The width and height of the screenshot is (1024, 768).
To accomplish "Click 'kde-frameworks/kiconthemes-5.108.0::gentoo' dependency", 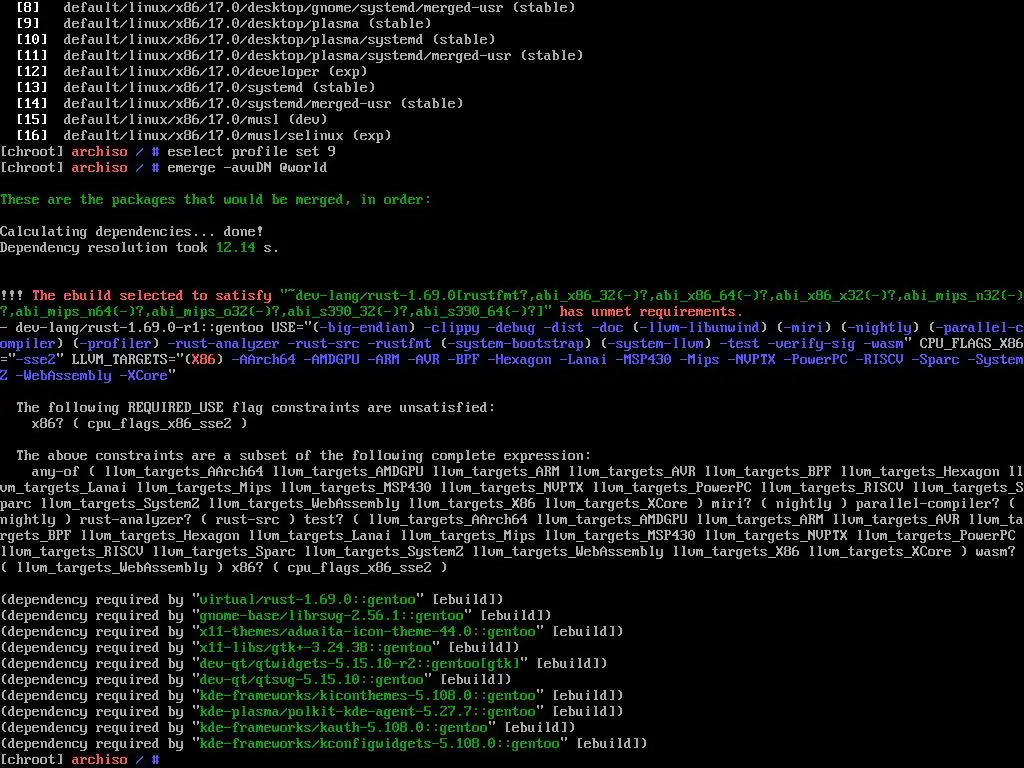I will 368,696.
